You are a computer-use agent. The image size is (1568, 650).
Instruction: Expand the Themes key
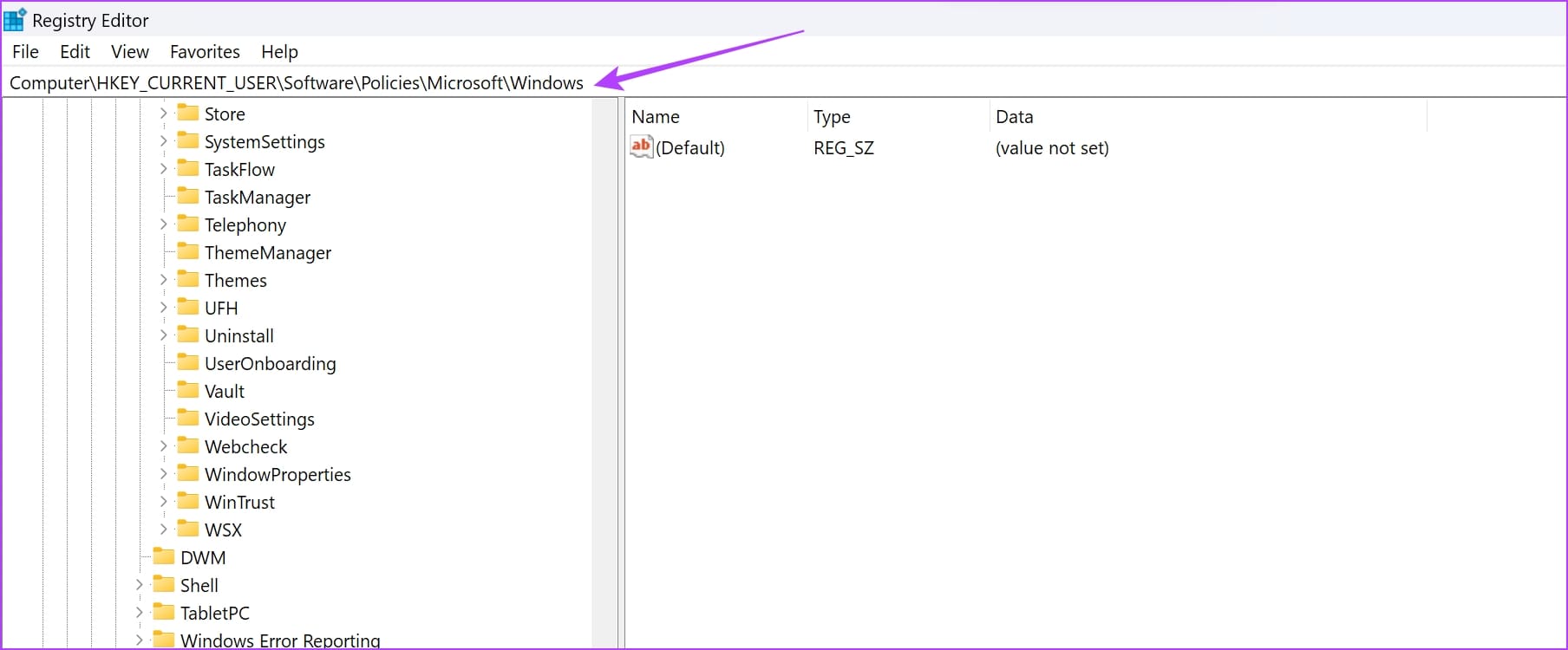[163, 280]
